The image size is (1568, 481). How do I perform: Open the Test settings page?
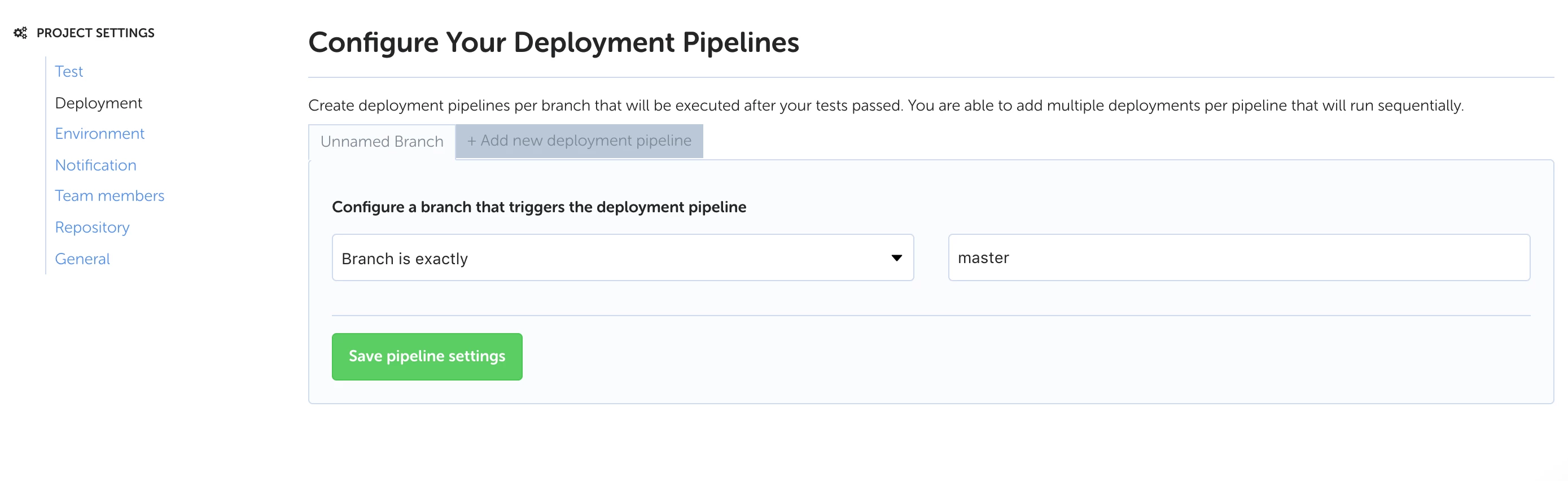coord(69,71)
